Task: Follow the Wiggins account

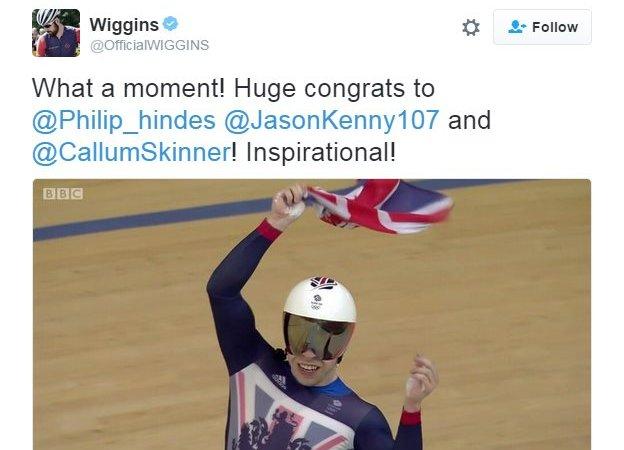Action: click(542, 27)
